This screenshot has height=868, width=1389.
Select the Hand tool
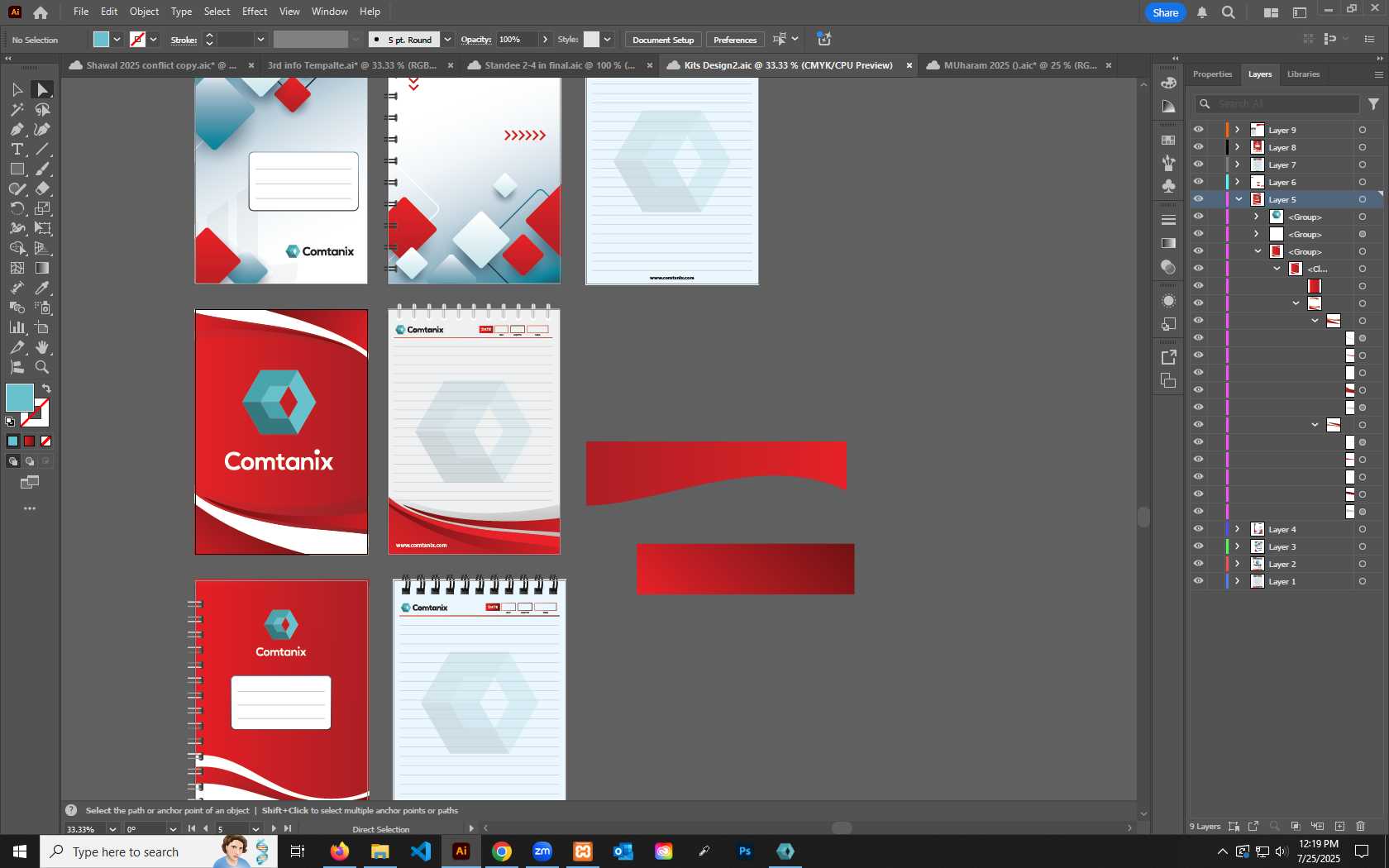42,347
